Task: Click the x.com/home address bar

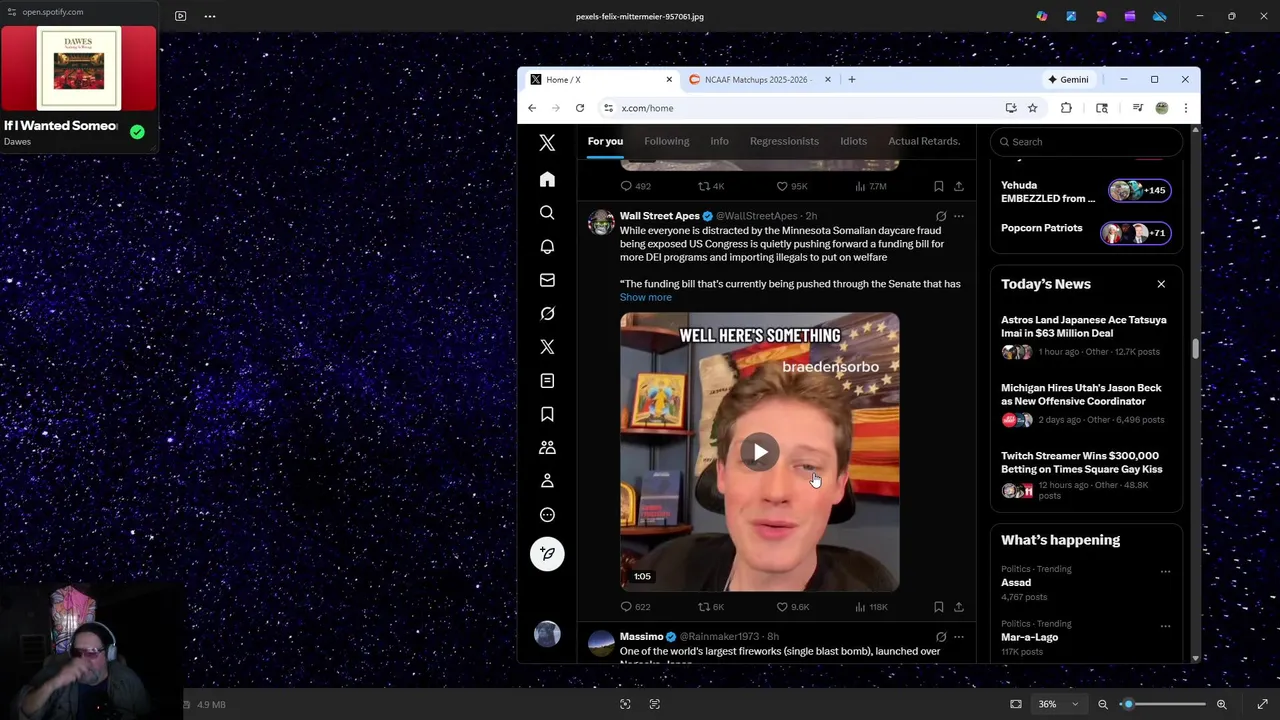Action: coord(800,108)
